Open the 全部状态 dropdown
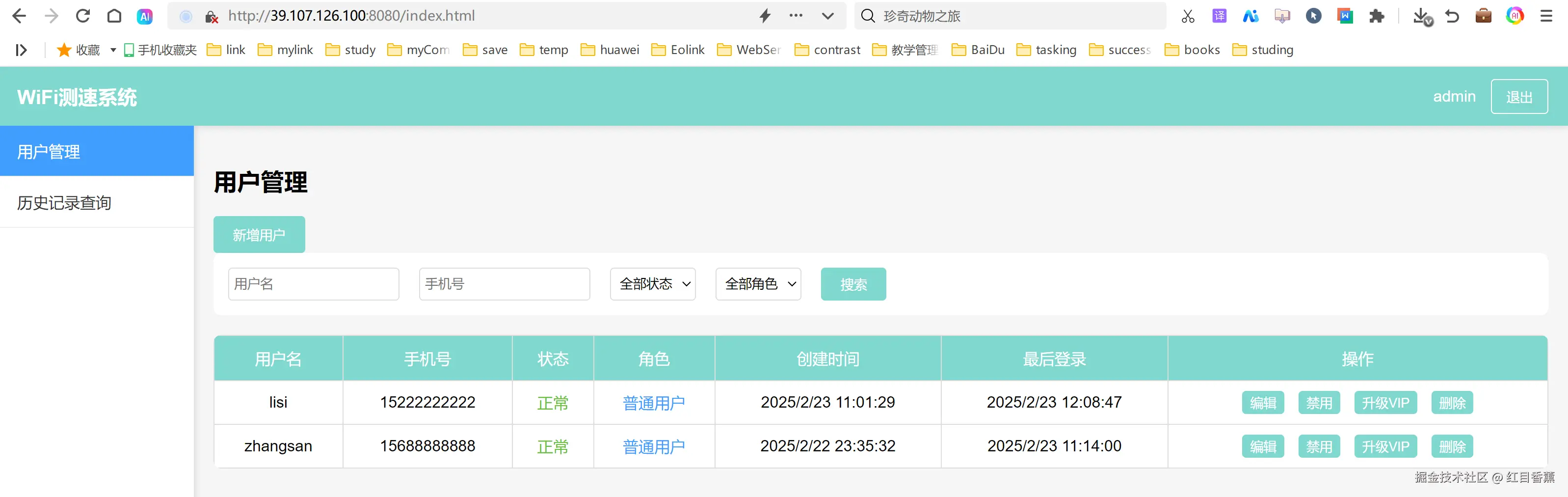1568x497 pixels. [x=653, y=284]
